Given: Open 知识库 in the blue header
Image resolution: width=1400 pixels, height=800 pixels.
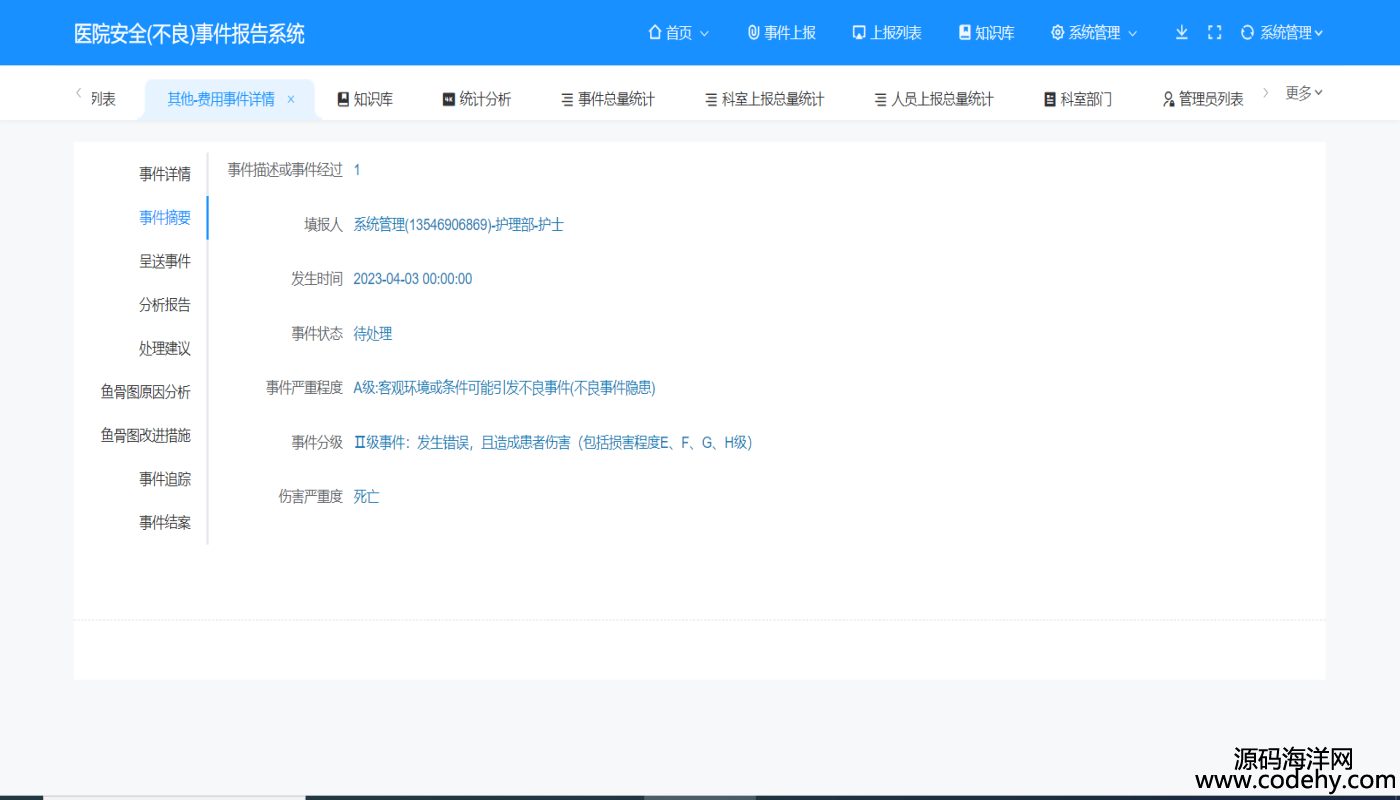Looking at the screenshot, I should point(986,33).
